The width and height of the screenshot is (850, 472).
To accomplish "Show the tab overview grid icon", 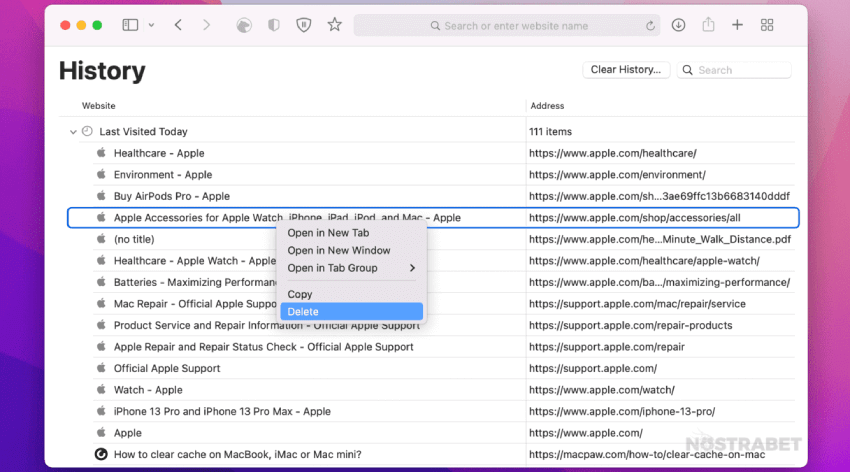I will [x=767, y=25].
